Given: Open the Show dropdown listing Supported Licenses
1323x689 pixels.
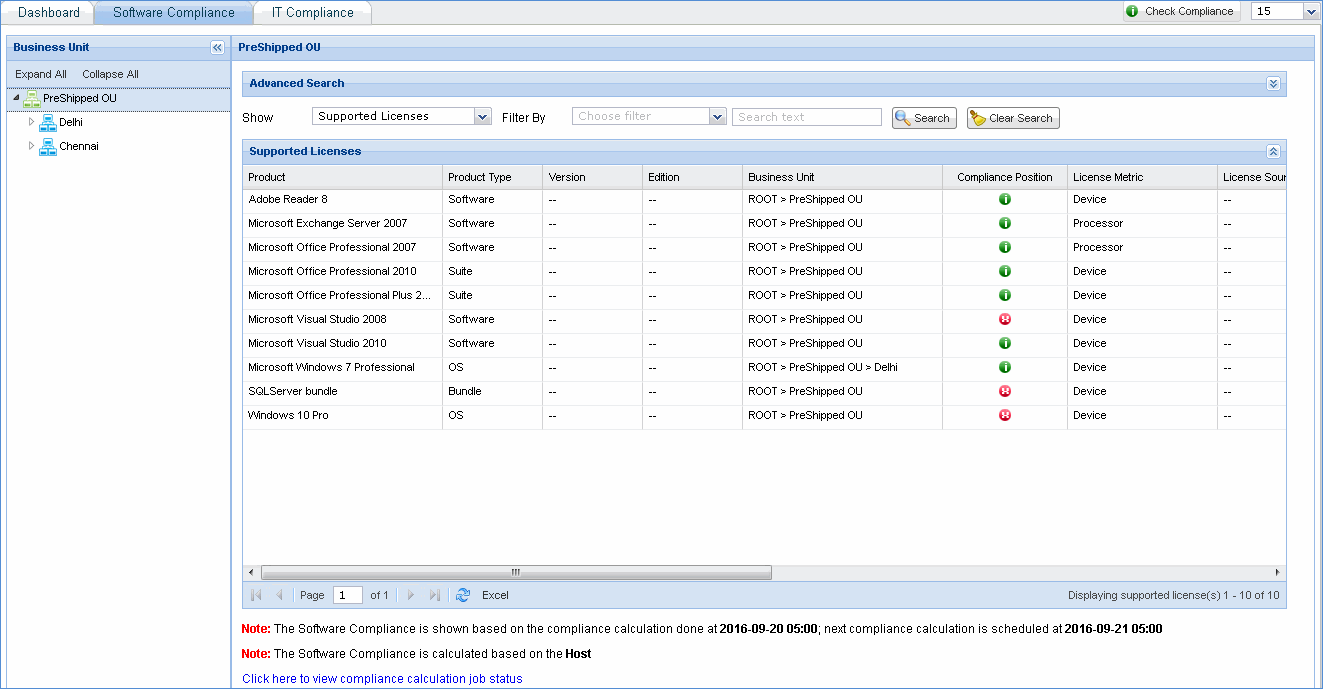Looking at the screenshot, I should pos(482,115).
